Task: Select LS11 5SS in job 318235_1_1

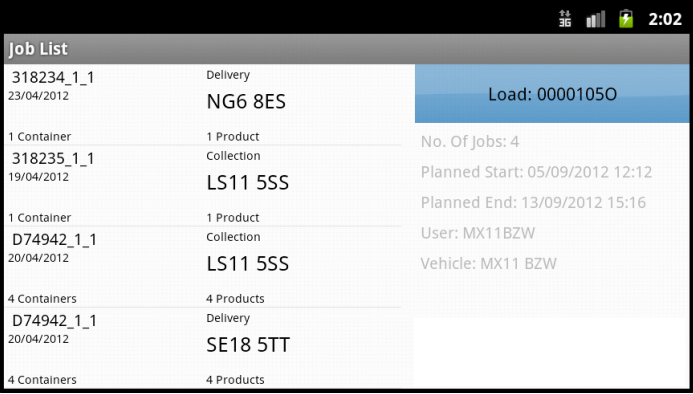Action: click(248, 183)
